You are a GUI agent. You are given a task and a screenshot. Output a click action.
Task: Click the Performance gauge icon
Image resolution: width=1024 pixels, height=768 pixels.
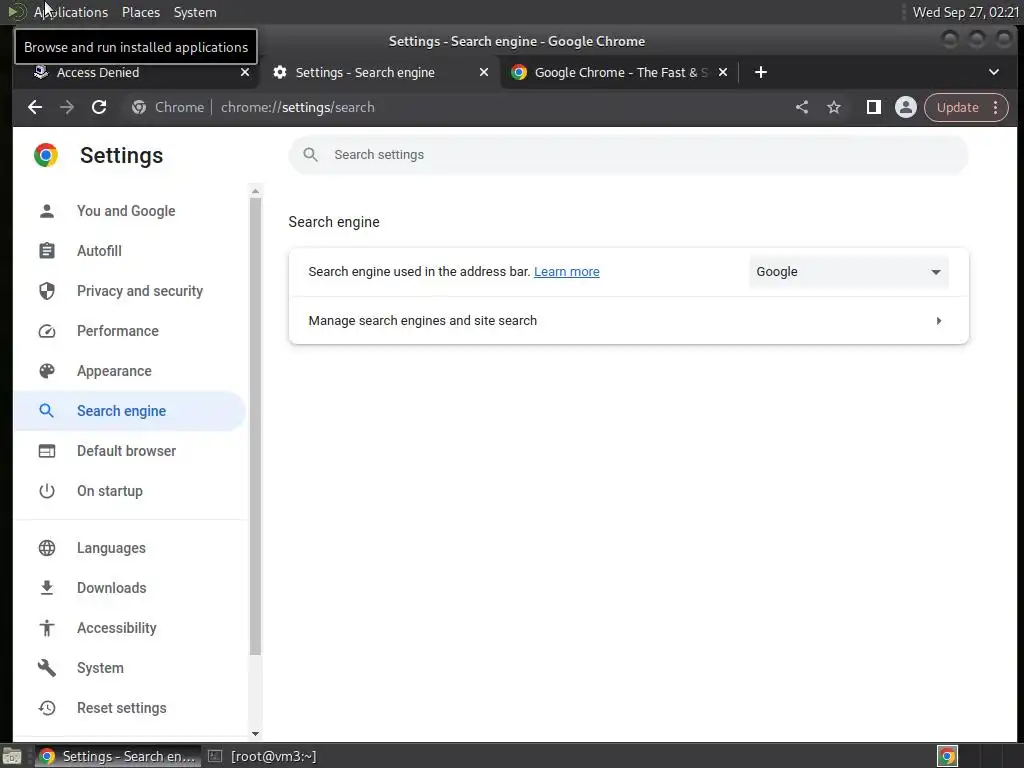pos(47,331)
